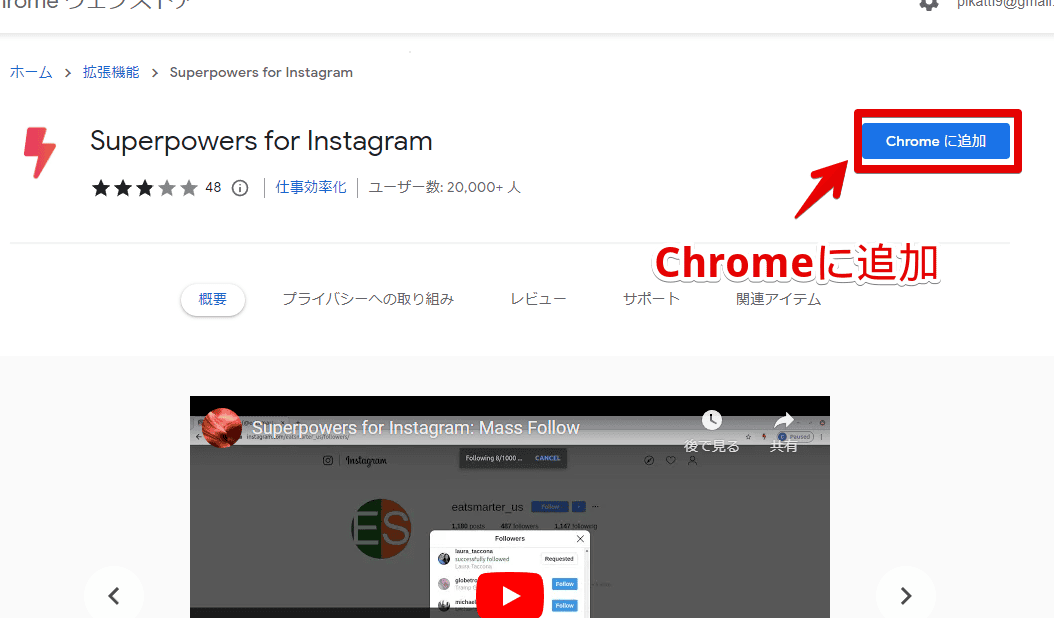Image resolution: width=1054 pixels, height=618 pixels.
Task: Click the settings gear icon
Action: click(x=929, y=4)
